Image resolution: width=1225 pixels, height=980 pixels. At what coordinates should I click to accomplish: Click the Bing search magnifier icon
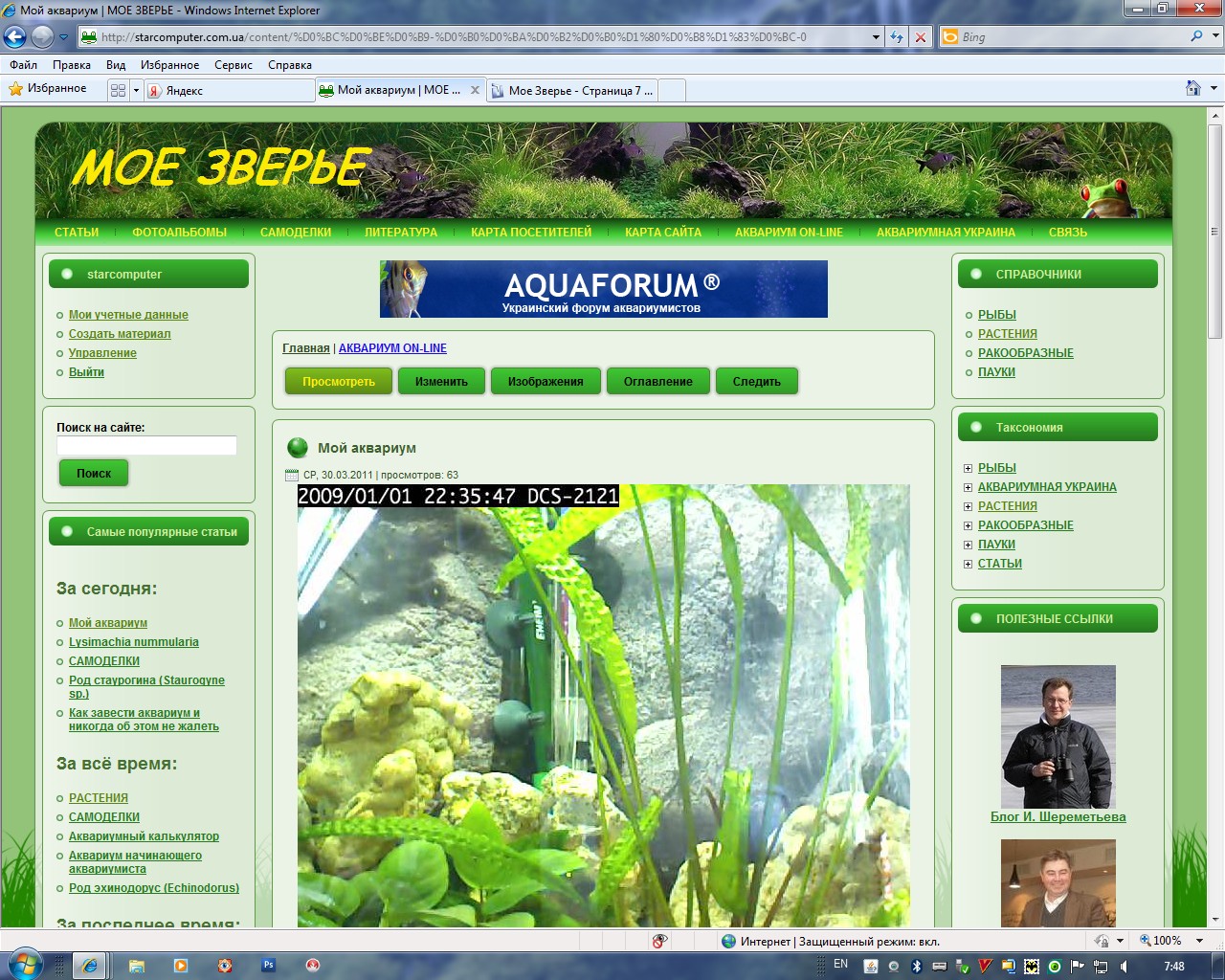[1196, 36]
